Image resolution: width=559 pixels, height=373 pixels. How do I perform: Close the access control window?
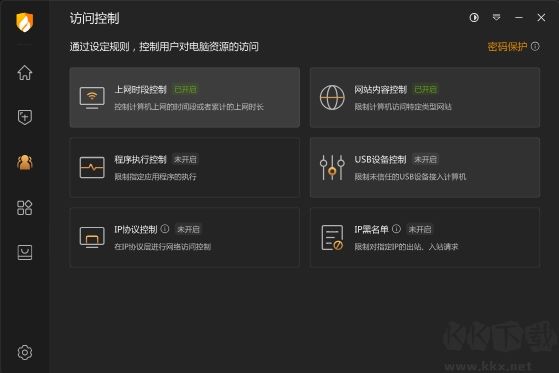tap(541, 17)
